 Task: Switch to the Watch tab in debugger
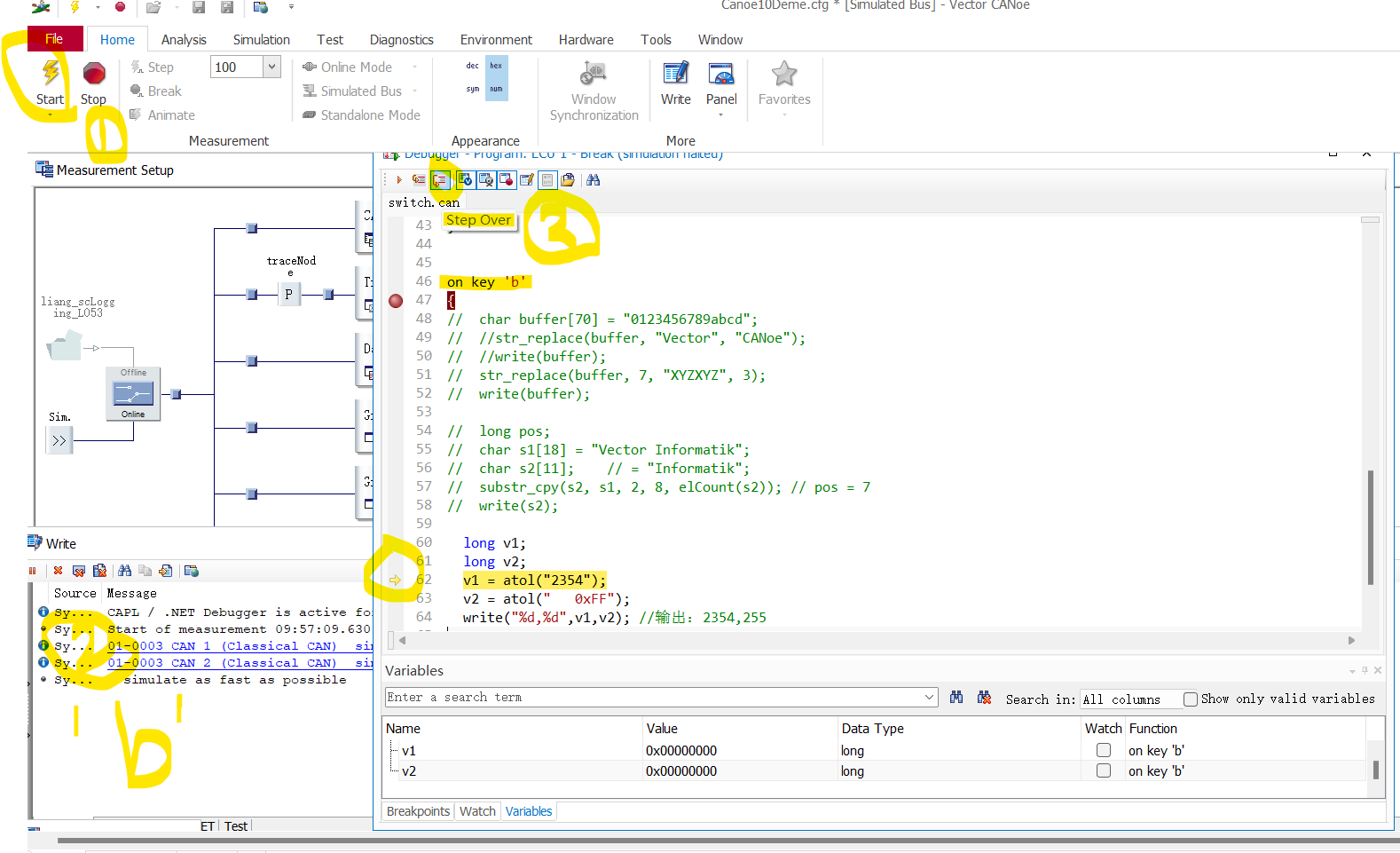coord(477,811)
